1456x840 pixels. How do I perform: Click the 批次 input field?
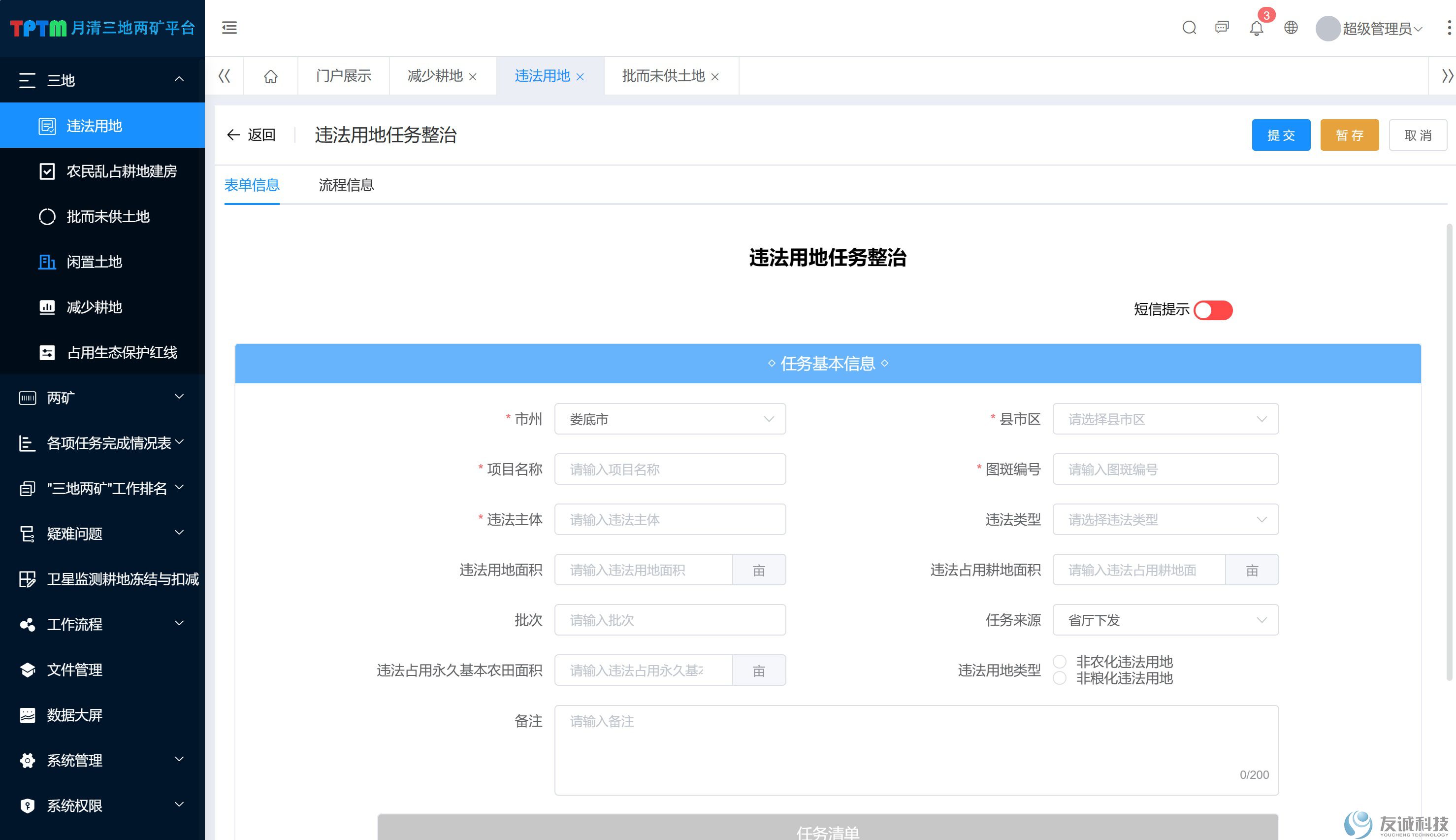670,620
